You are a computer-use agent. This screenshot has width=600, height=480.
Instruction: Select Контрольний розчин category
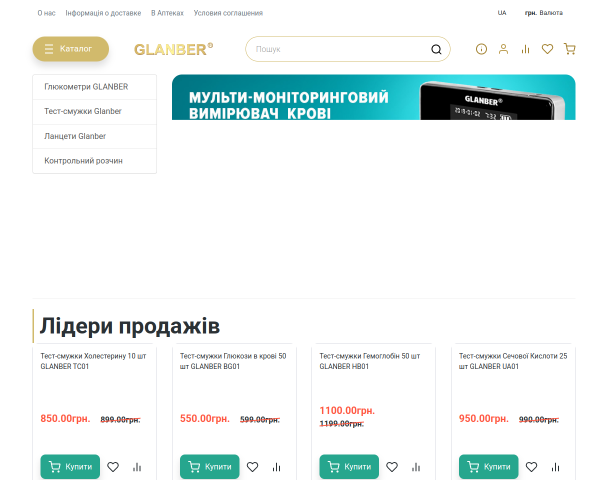(95, 161)
